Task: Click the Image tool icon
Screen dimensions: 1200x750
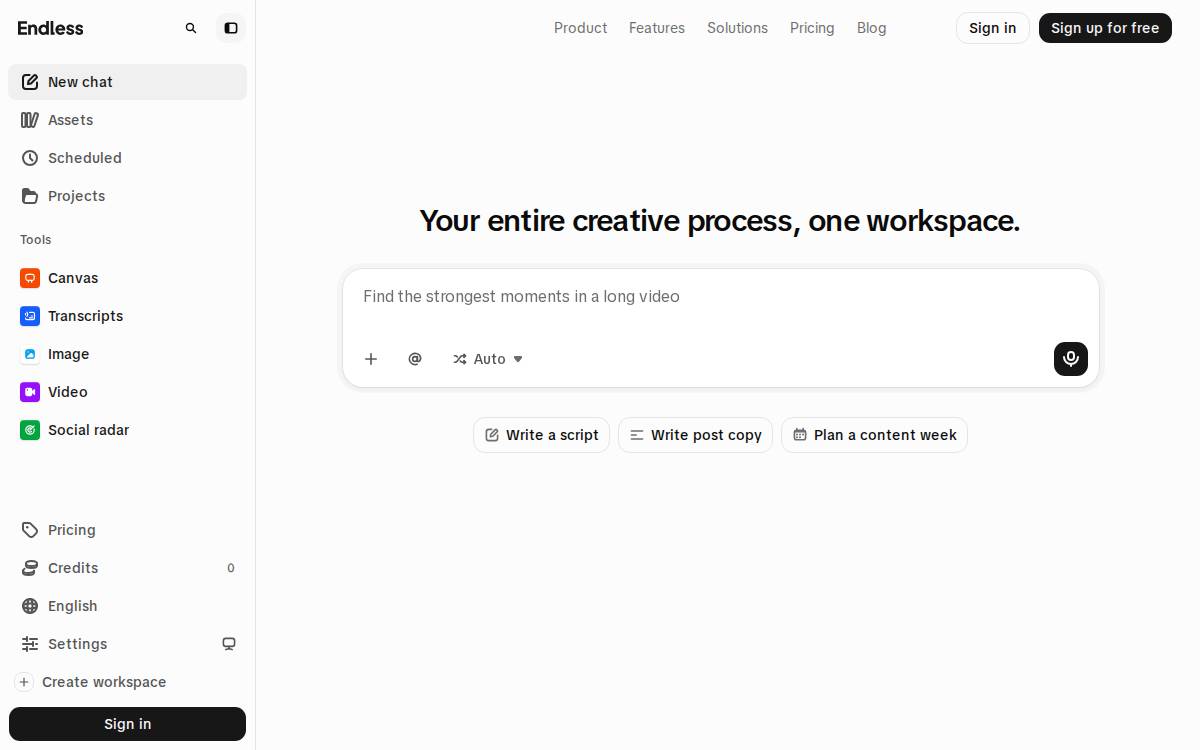Action: (30, 354)
